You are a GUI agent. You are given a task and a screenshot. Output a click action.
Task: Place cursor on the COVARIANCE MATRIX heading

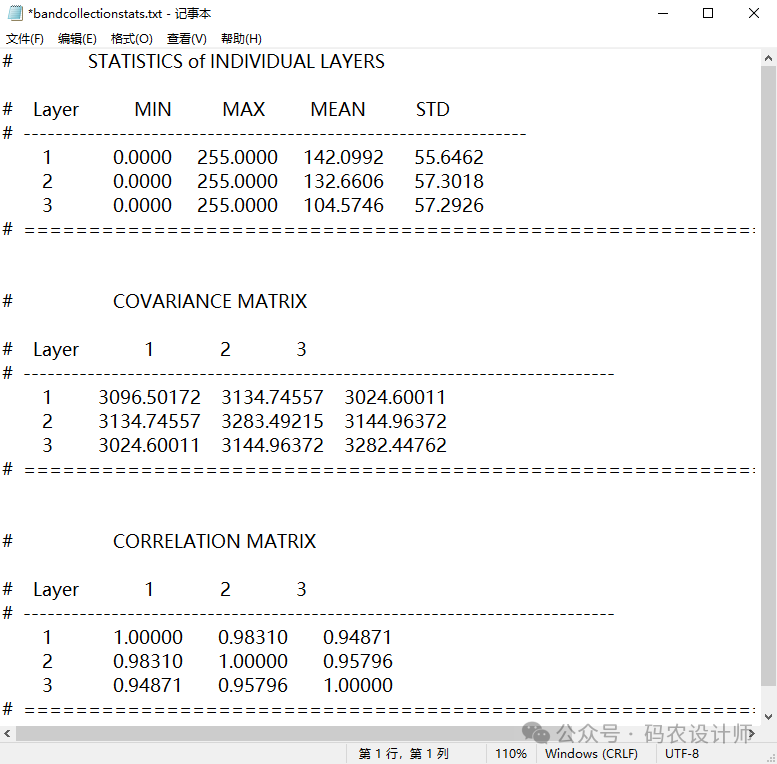click(x=210, y=301)
